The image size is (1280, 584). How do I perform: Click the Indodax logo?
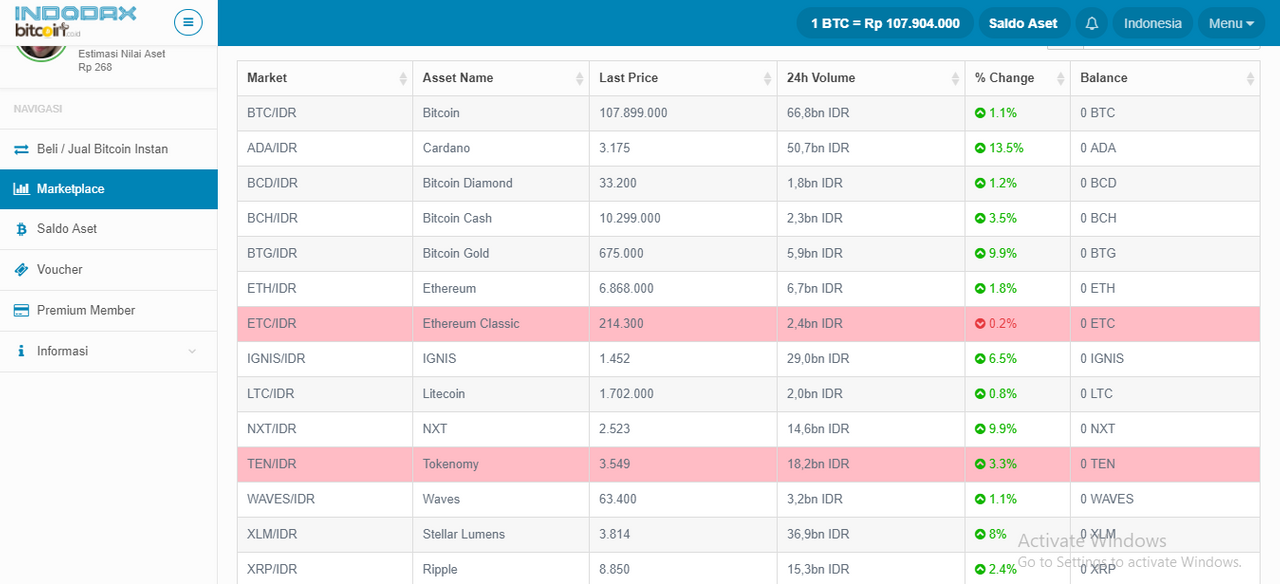click(76, 20)
